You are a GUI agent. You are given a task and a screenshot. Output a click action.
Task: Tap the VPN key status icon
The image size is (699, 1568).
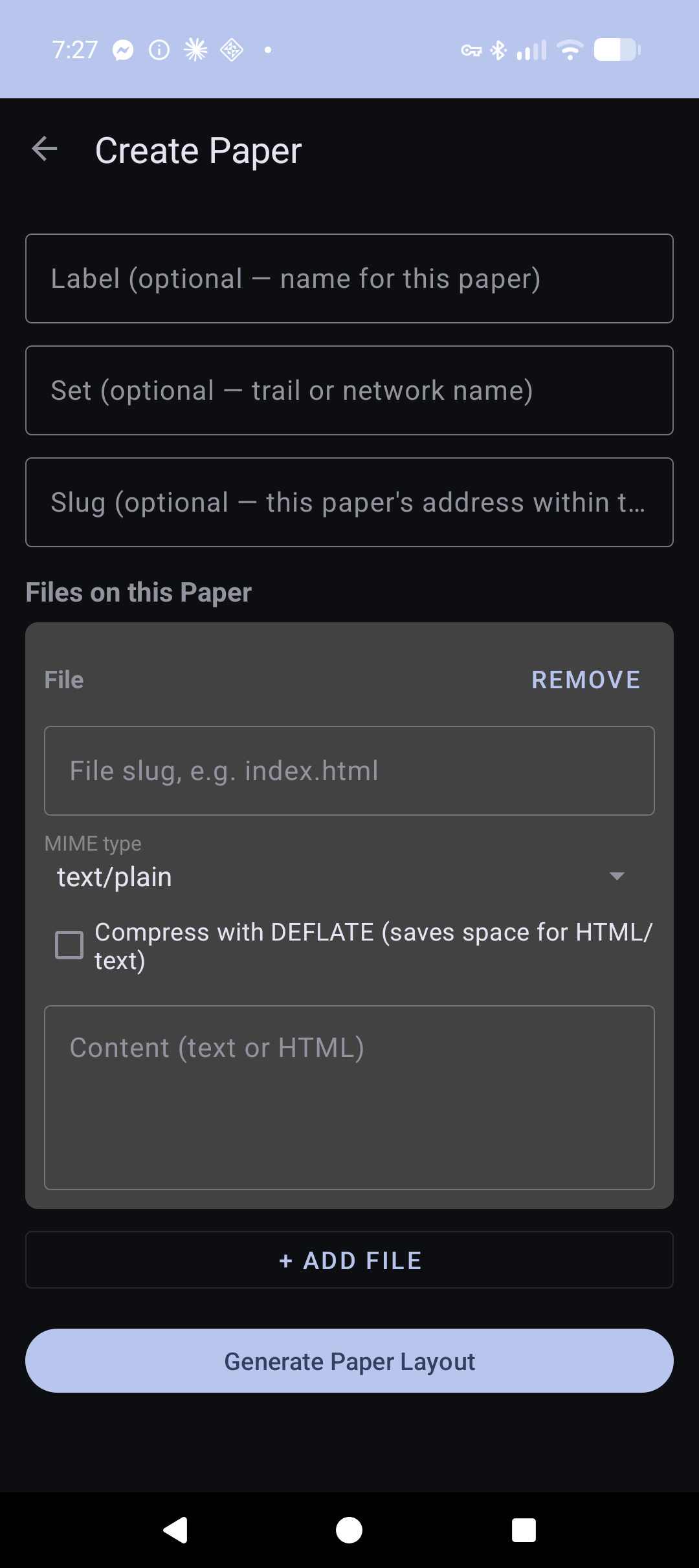tap(471, 50)
